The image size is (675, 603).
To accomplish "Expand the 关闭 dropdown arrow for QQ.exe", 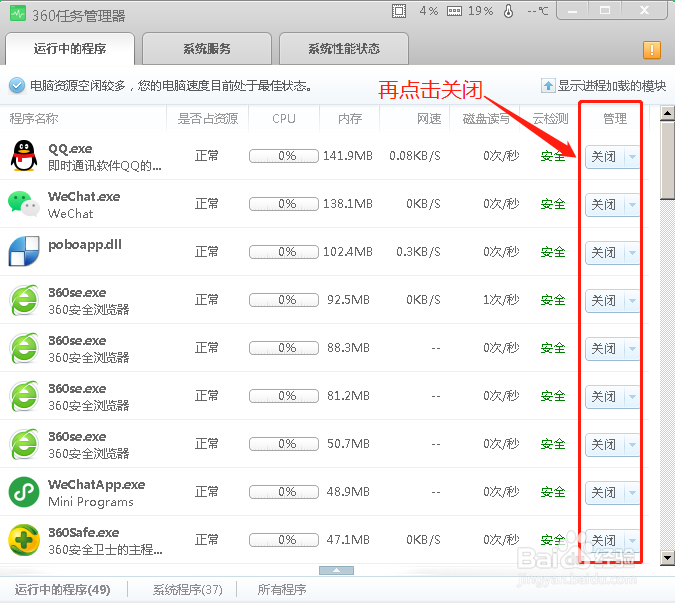I will pos(632,156).
